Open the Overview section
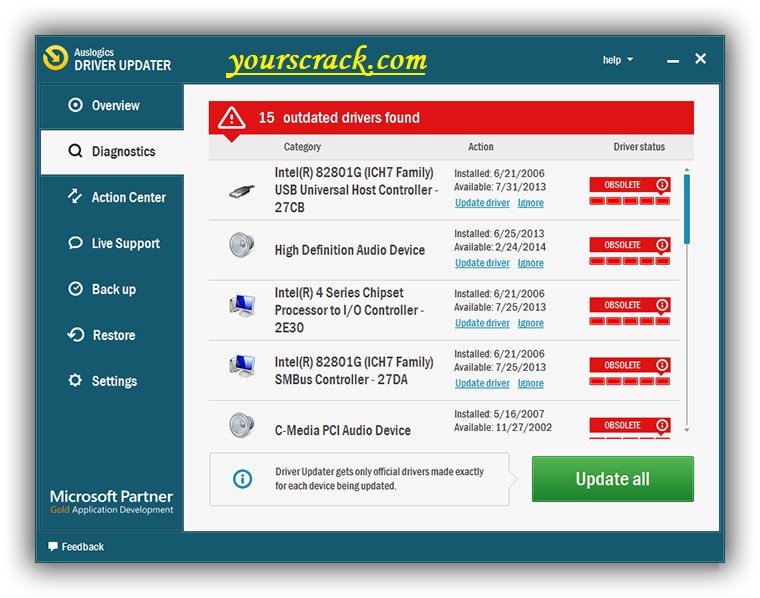Image resolution: width=760 pixels, height=598 pixels. [x=112, y=106]
